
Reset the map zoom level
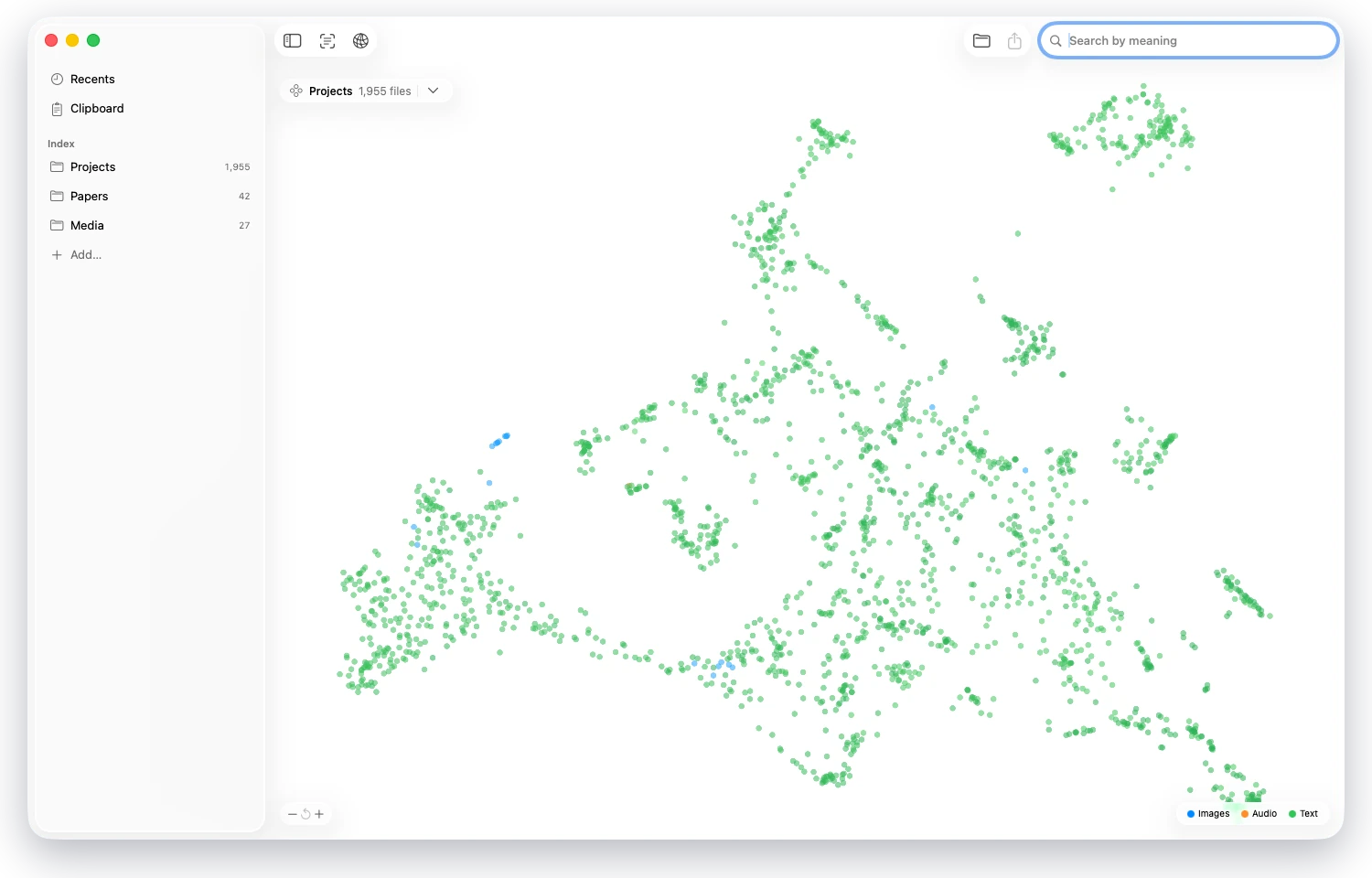pos(305,814)
